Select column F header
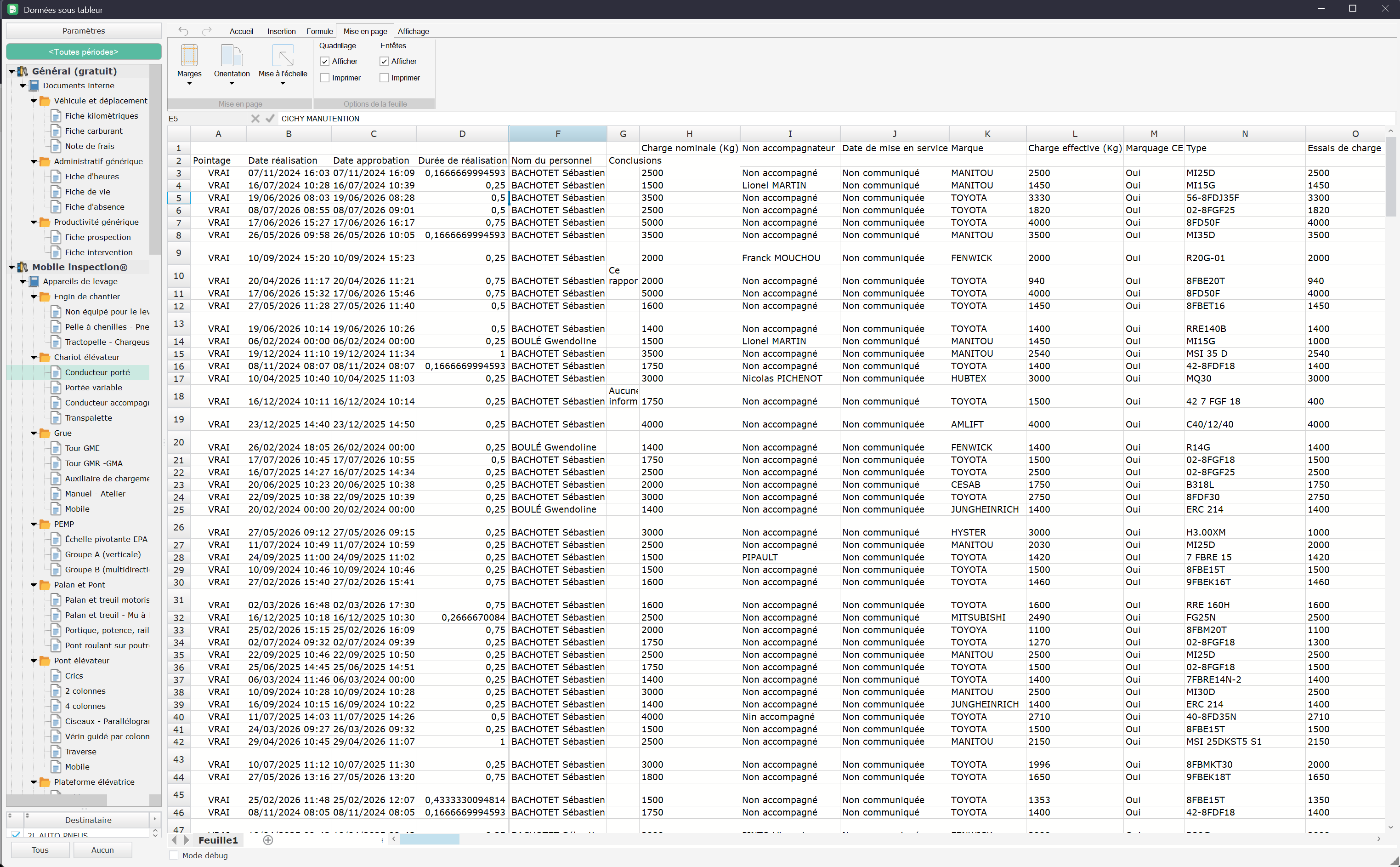 click(x=558, y=134)
